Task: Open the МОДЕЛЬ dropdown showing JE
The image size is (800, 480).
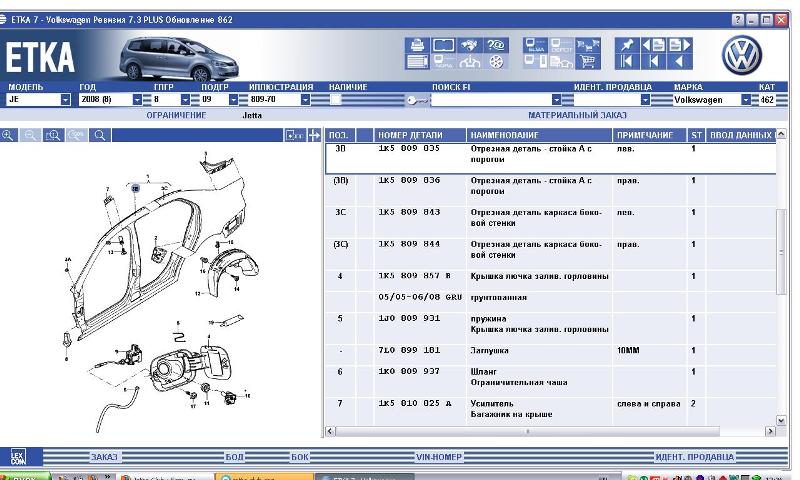Action: (x=65, y=99)
